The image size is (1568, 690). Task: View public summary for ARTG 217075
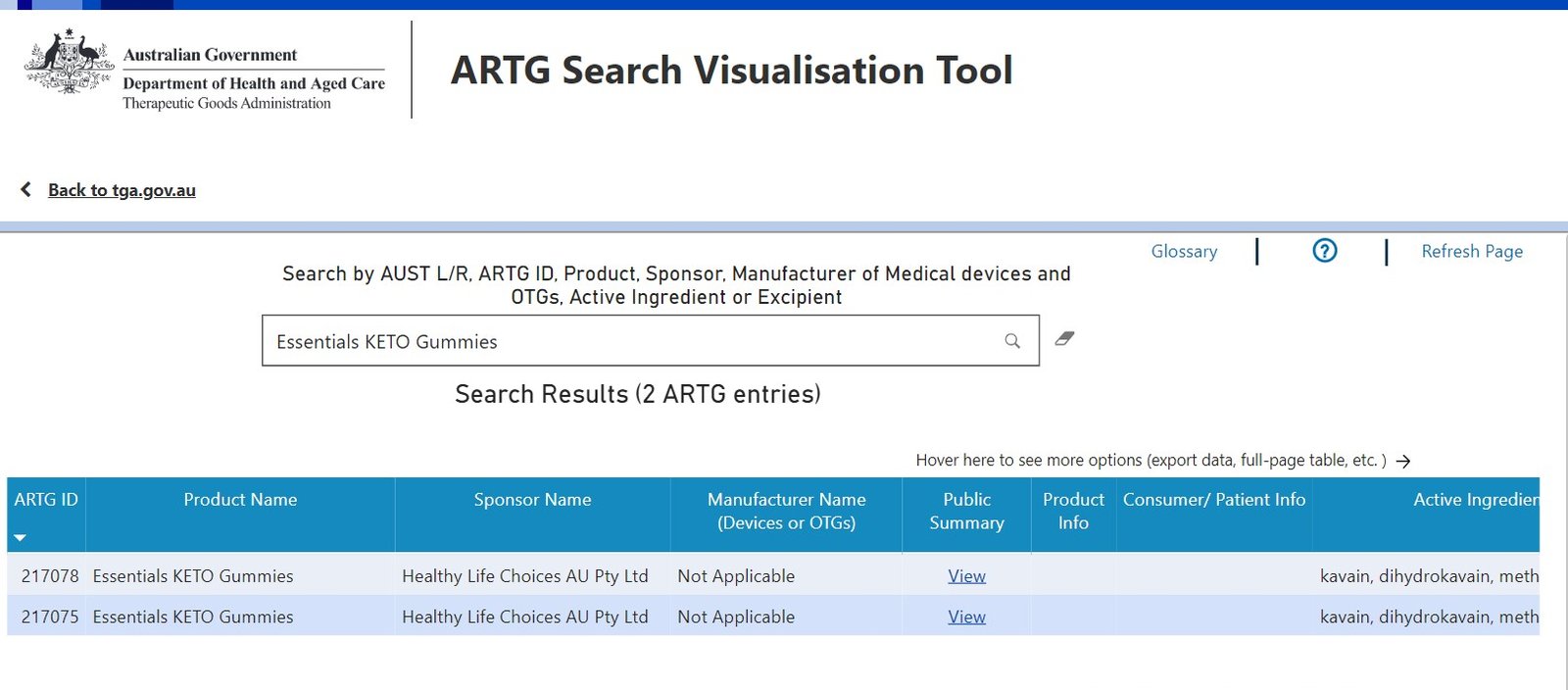click(x=966, y=616)
